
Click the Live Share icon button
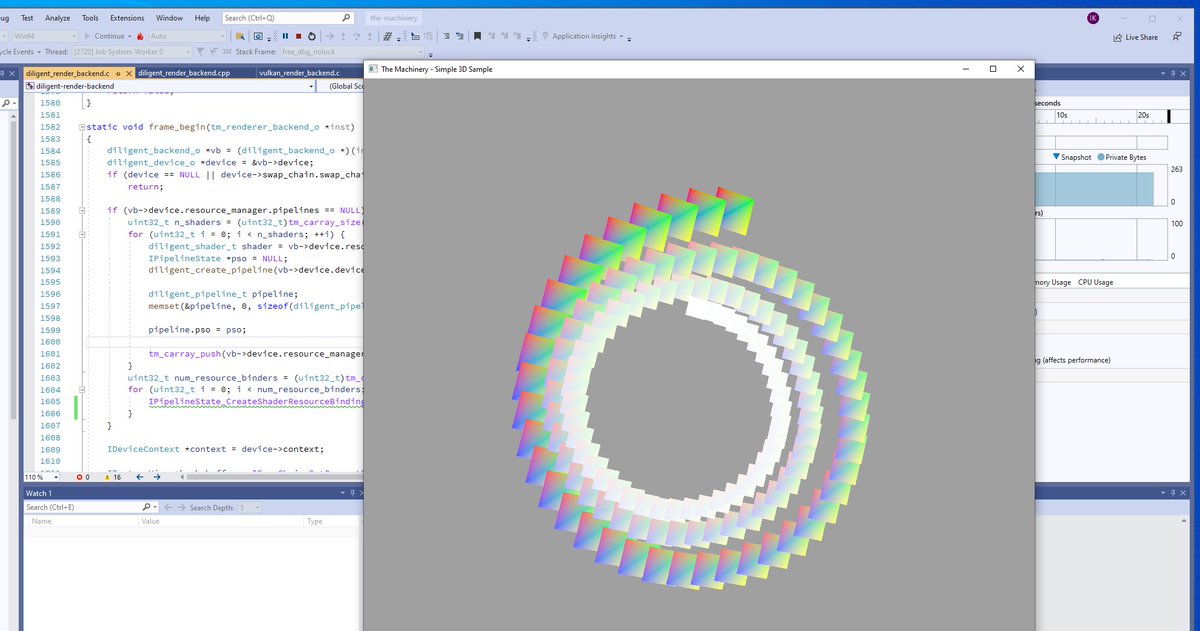(x=1135, y=37)
